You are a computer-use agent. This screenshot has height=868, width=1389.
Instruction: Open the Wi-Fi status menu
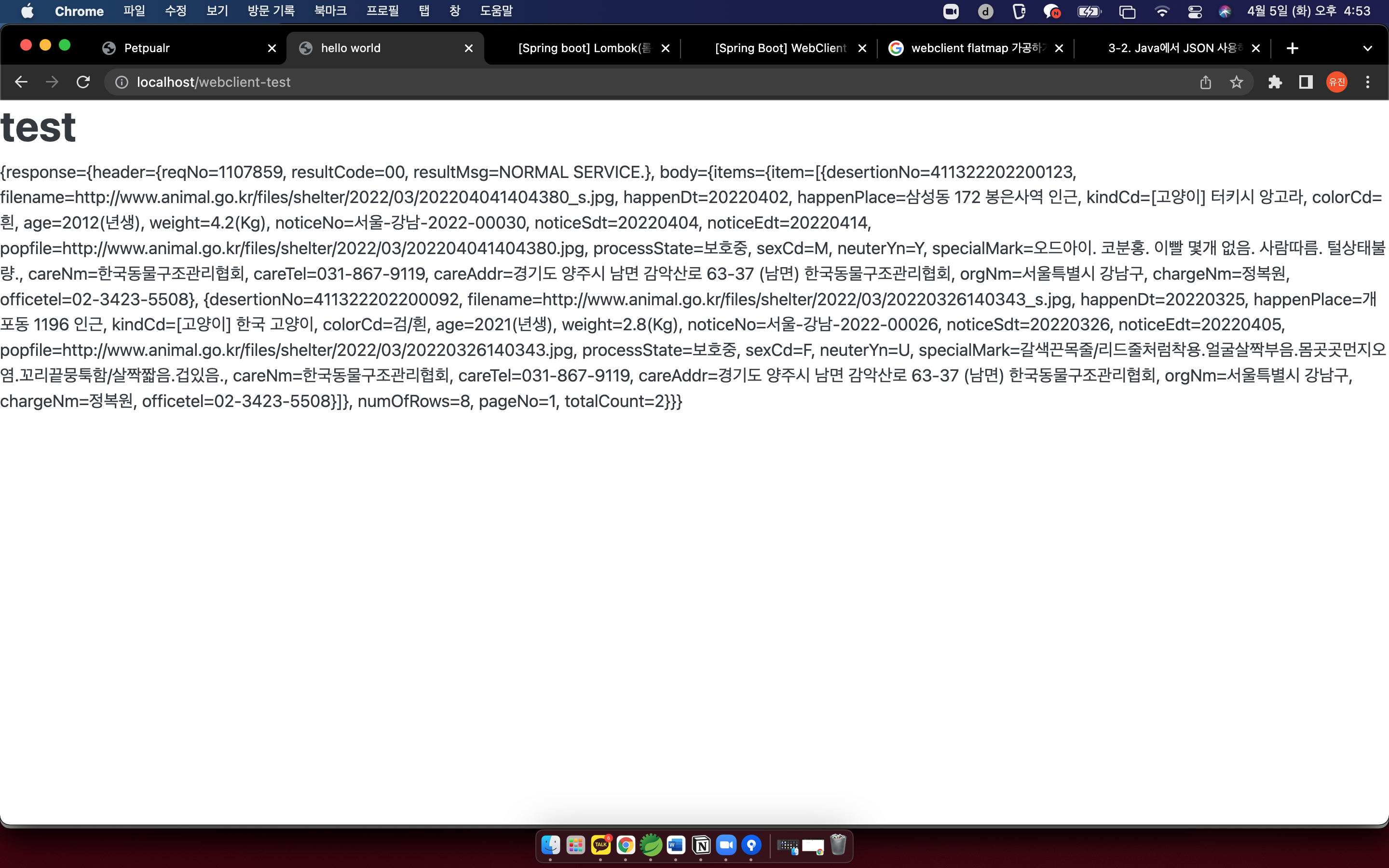pos(1162,12)
